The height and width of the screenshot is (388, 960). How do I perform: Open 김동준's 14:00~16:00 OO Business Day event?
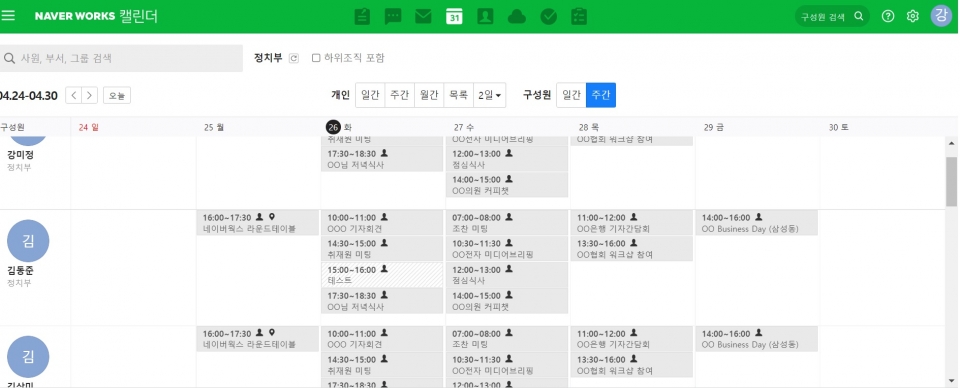[757, 223]
